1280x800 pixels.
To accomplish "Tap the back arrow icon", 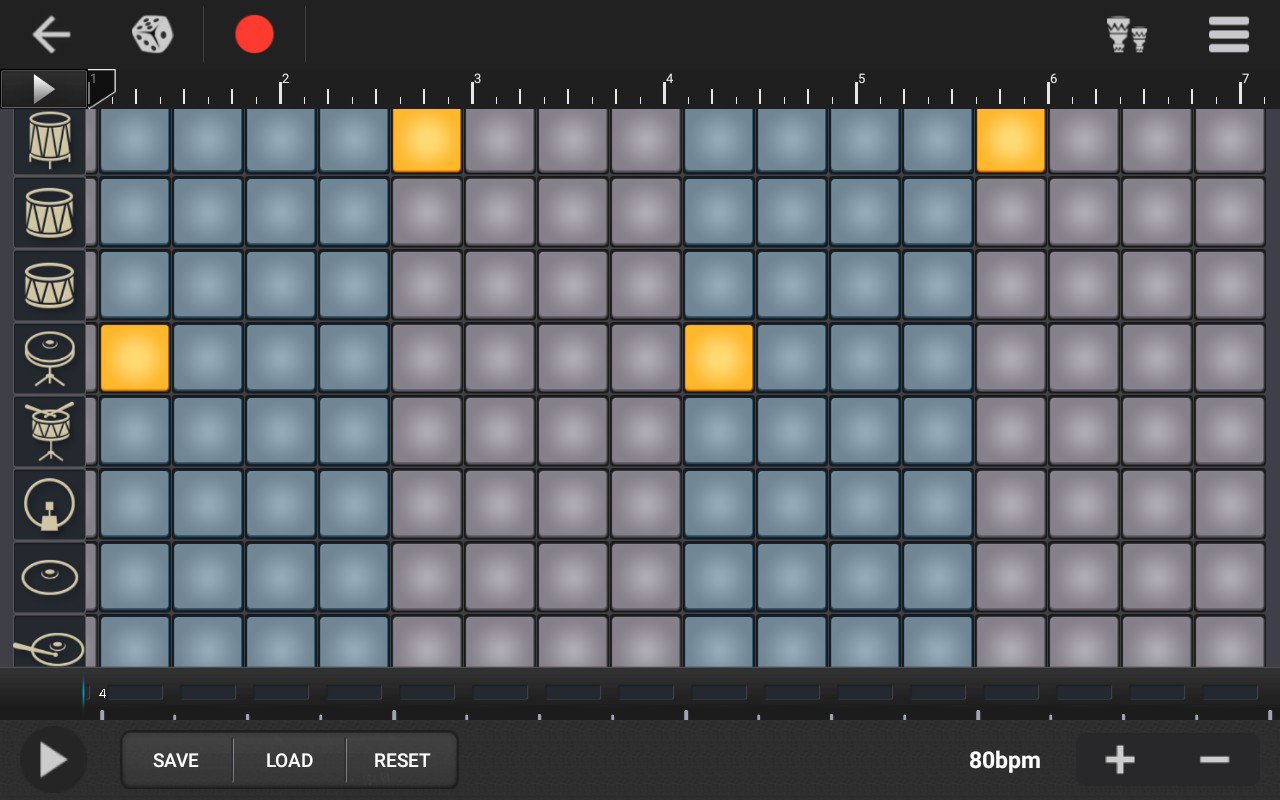I will coord(51,35).
